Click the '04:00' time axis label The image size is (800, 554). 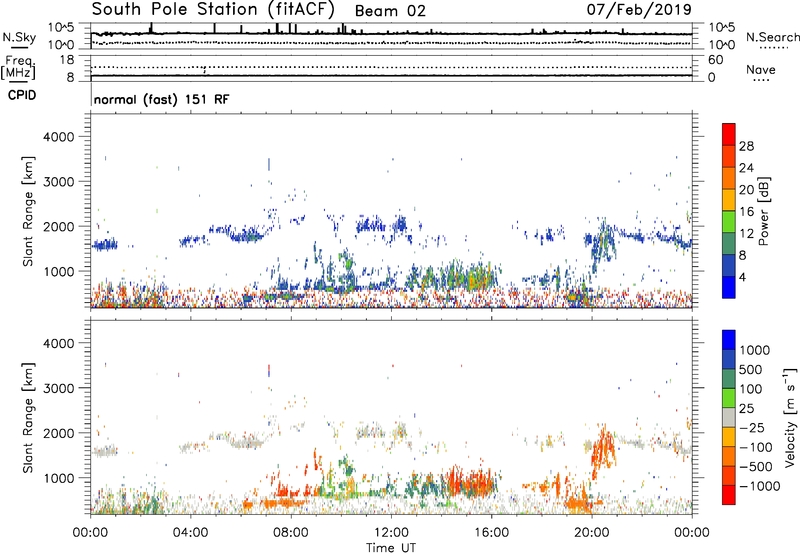[191, 533]
